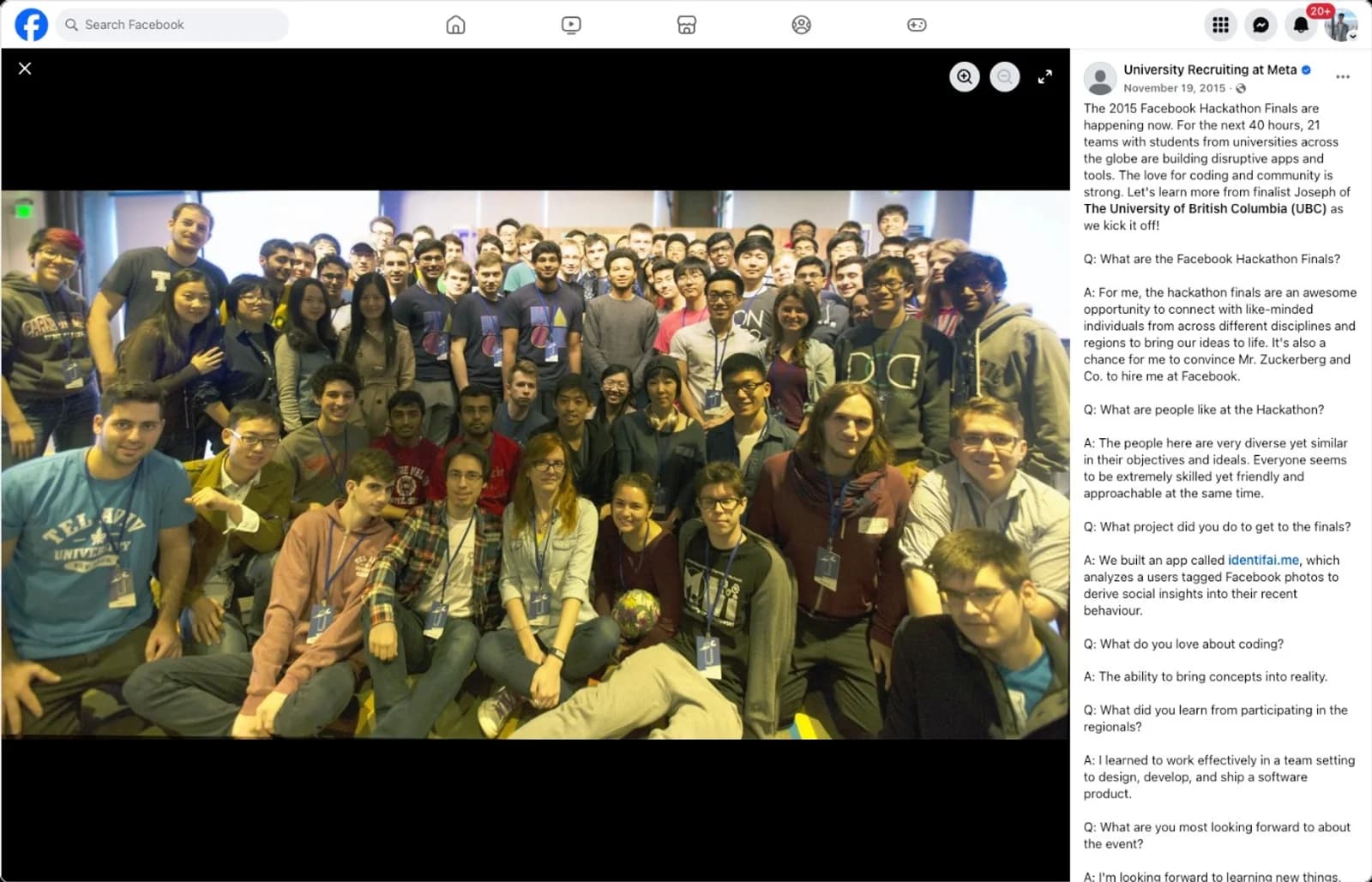1372x882 pixels.
Task: Click the hackathon group photo
Action: [x=535, y=465]
